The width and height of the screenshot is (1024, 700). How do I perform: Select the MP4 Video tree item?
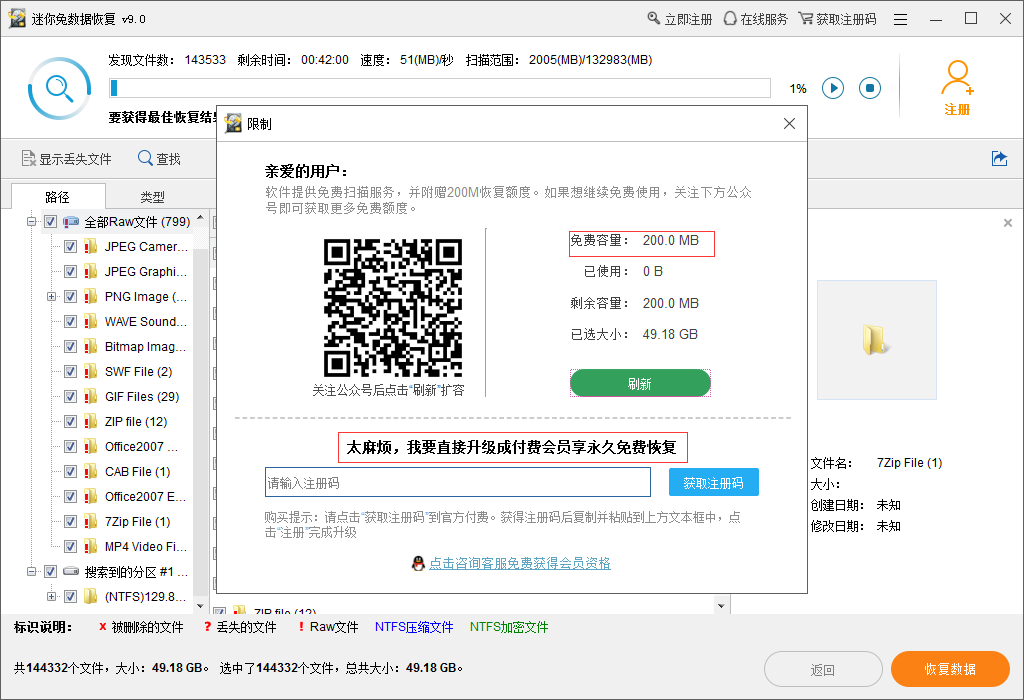146,547
